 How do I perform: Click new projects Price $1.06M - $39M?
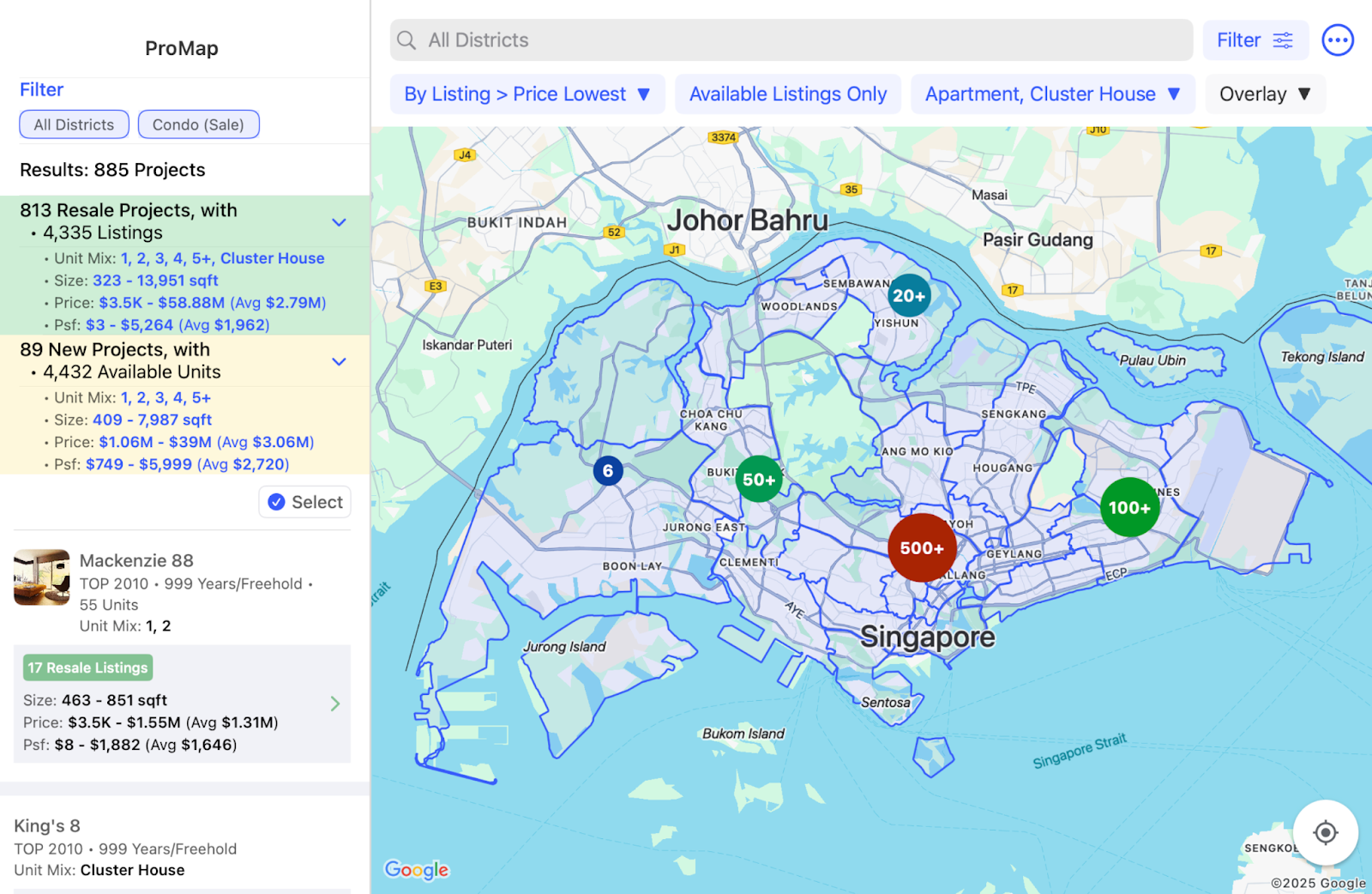pos(206,442)
